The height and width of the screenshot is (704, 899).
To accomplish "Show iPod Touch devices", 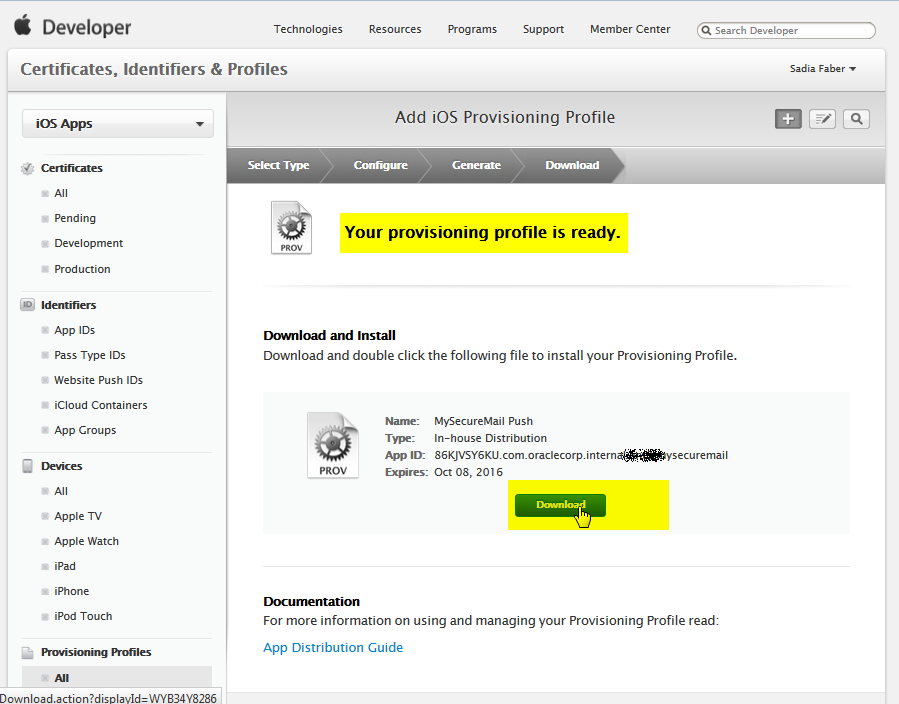I will 83,616.
